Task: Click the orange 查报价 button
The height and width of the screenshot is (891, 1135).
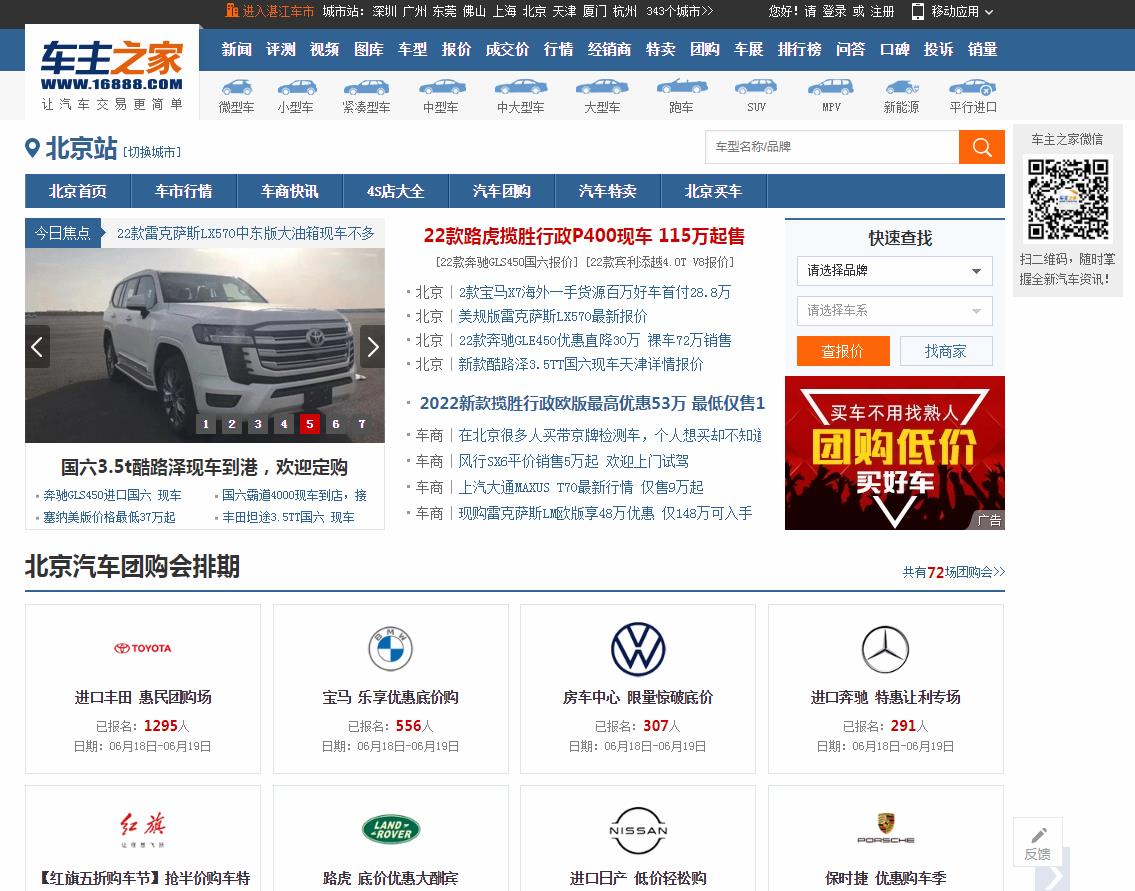Action: coord(843,351)
